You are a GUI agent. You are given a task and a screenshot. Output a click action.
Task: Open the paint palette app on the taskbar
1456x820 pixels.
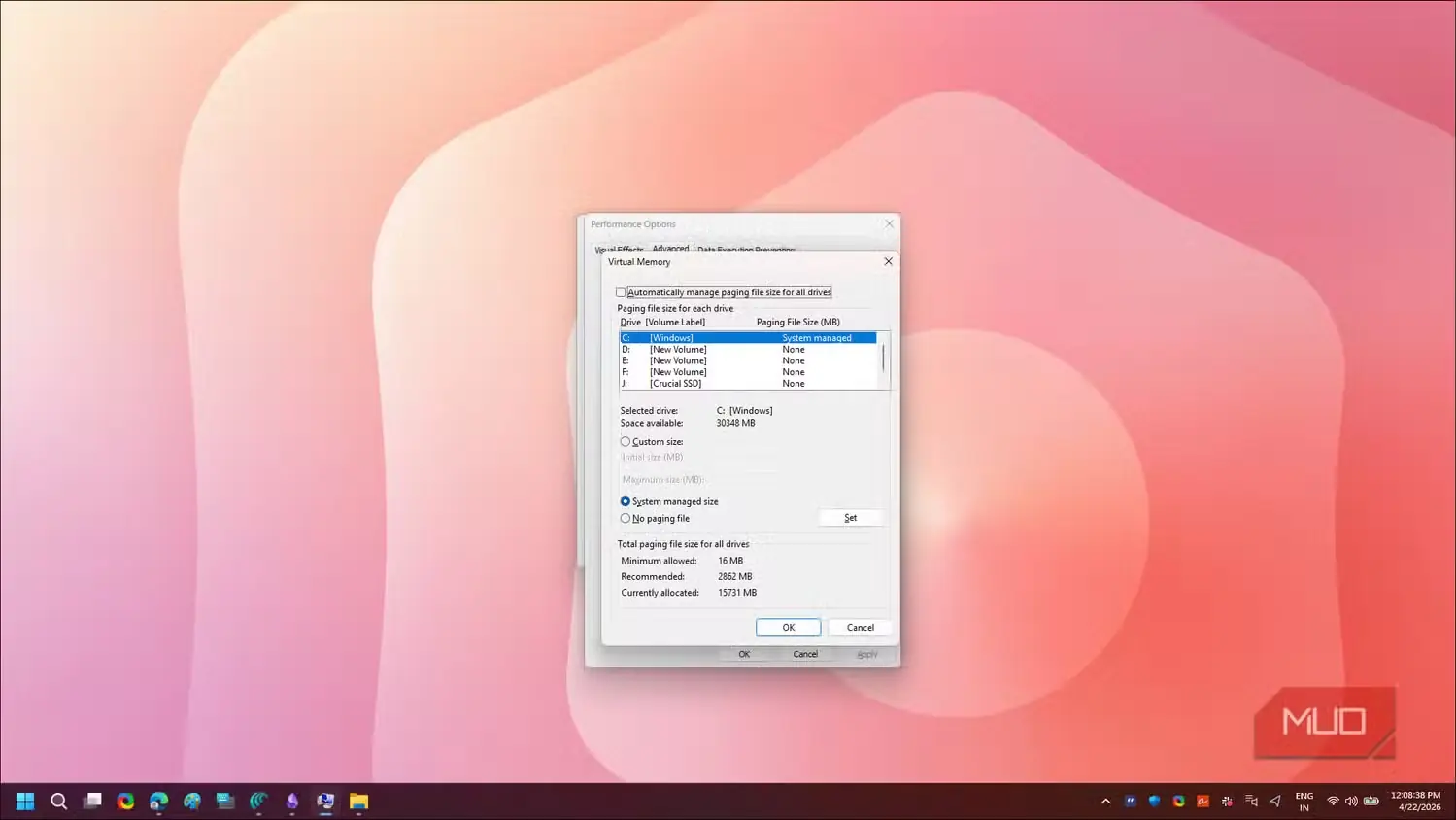192,801
